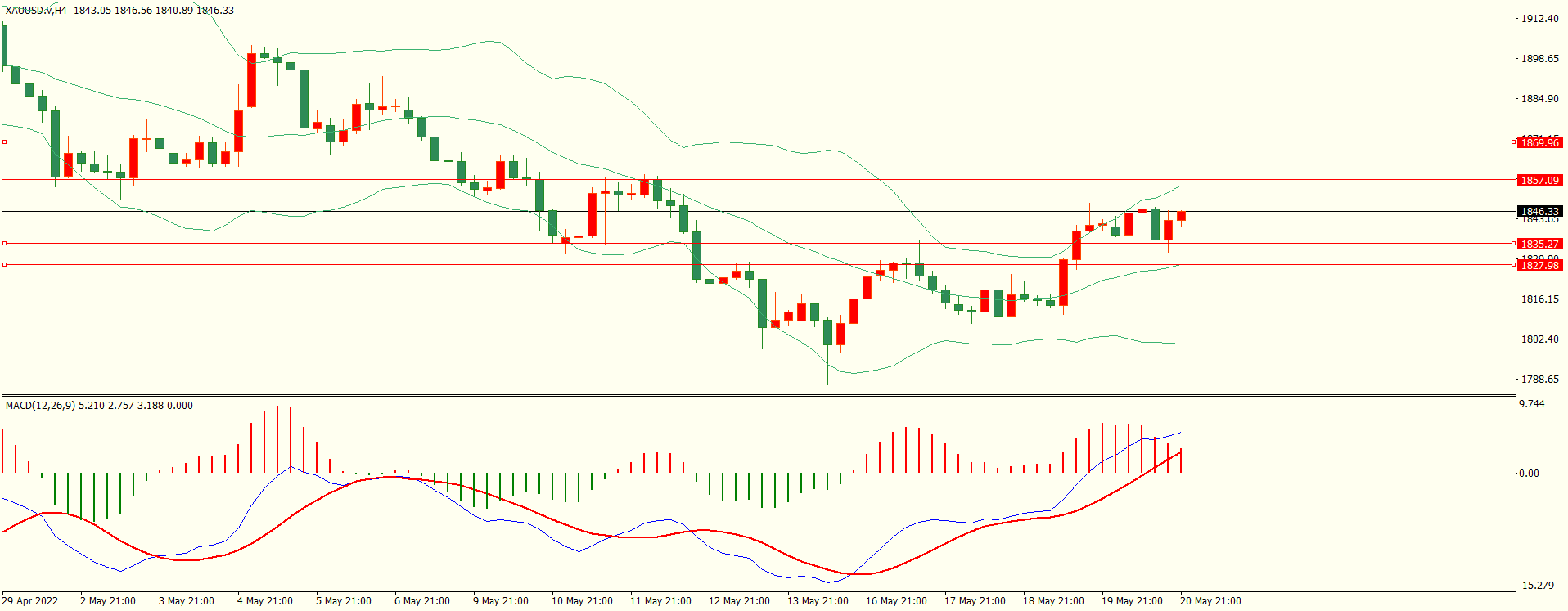Click the XAUUSD.v,H4 chart title

point(37,11)
